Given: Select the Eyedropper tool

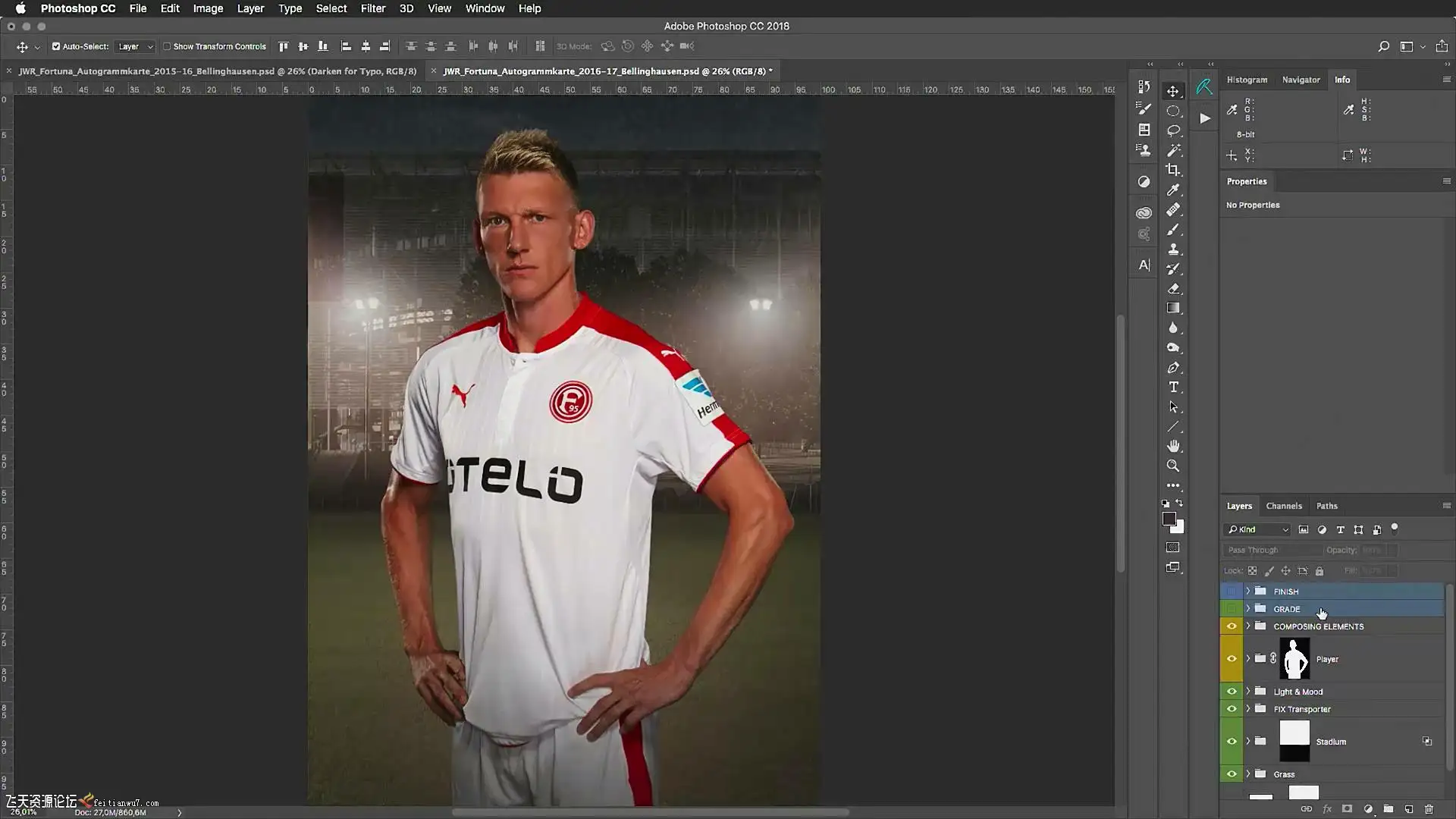Looking at the screenshot, I should [x=1173, y=190].
